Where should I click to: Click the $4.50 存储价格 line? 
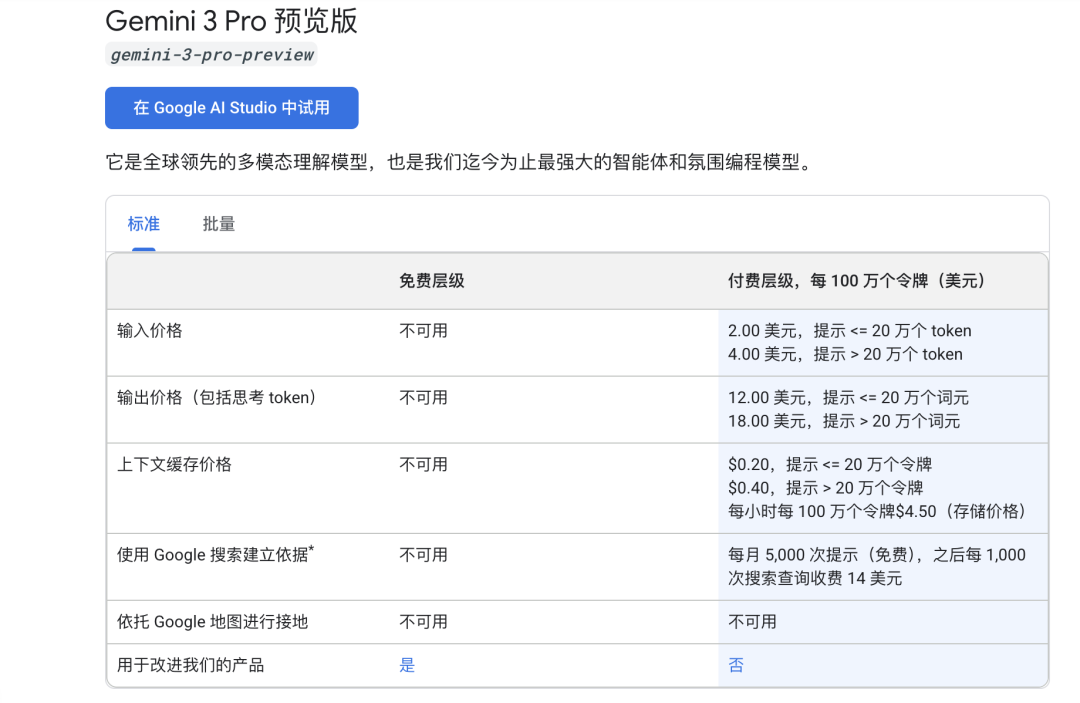[x=876, y=511]
